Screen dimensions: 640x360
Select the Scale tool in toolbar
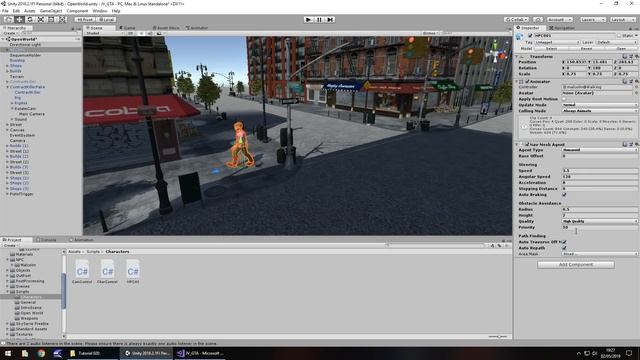[x=40, y=19]
